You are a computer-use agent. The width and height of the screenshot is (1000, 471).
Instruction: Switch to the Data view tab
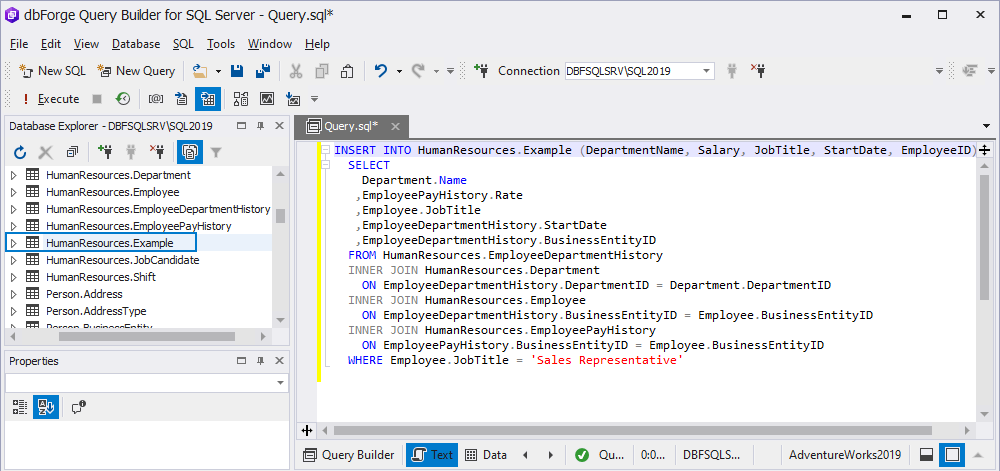point(486,454)
